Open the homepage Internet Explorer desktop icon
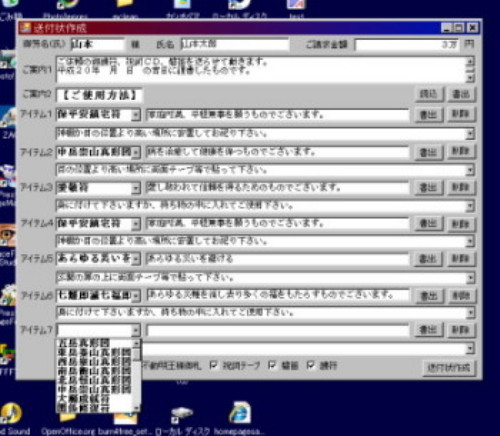This screenshot has height=436, width=500. point(240,413)
